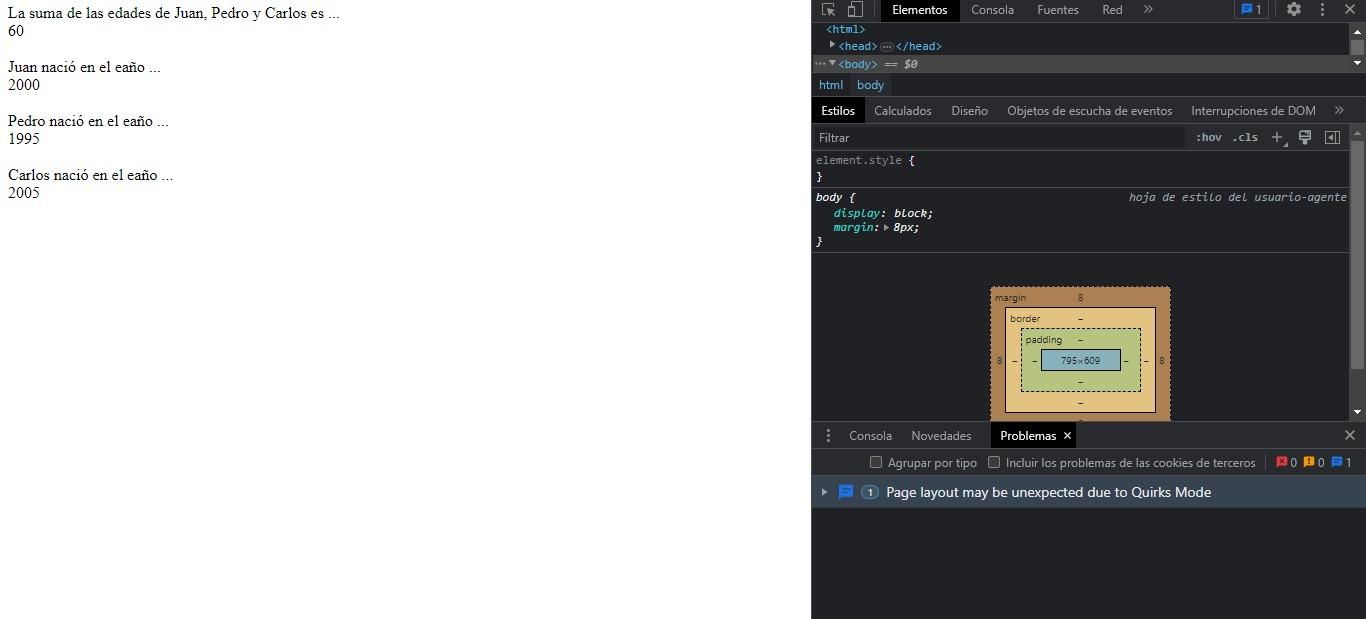Open the Calculados pane

[x=902, y=111]
